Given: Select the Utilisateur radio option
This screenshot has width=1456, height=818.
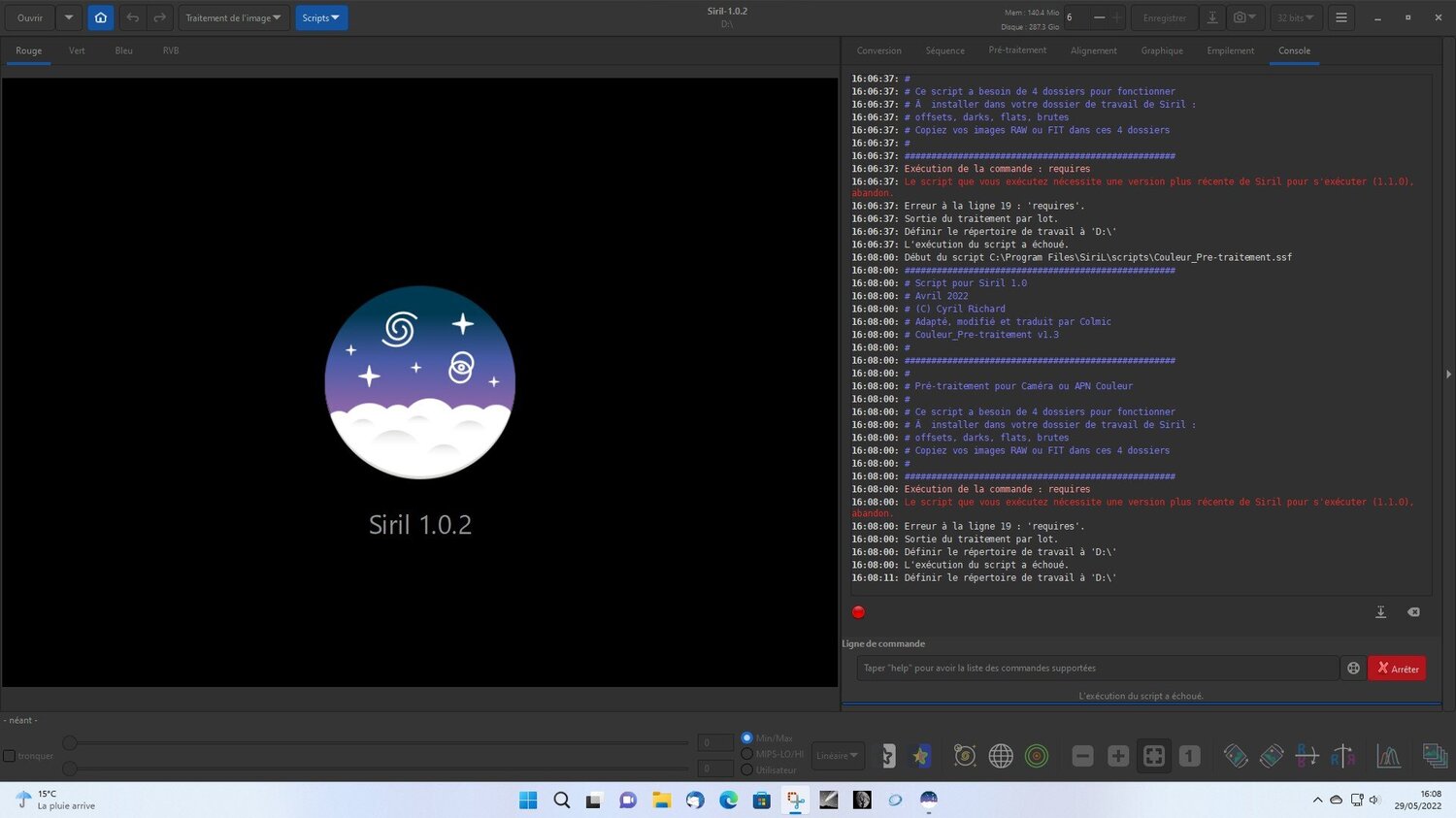Looking at the screenshot, I should pos(747,769).
